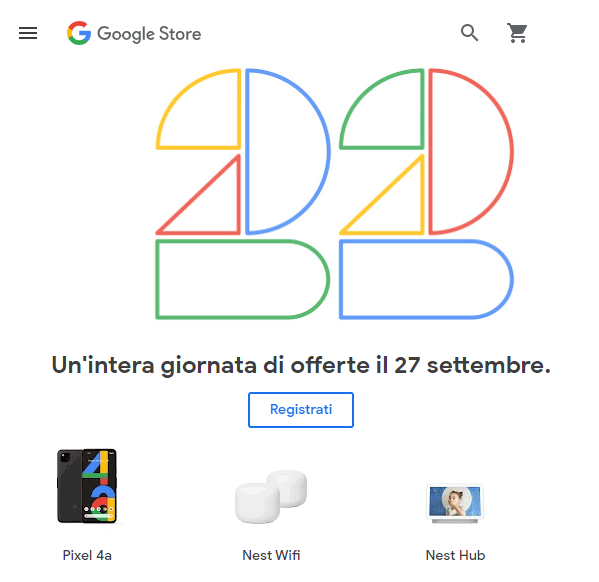599x582 pixels.
Task: Select the Pixel 4a label
Action: pos(87,555)
